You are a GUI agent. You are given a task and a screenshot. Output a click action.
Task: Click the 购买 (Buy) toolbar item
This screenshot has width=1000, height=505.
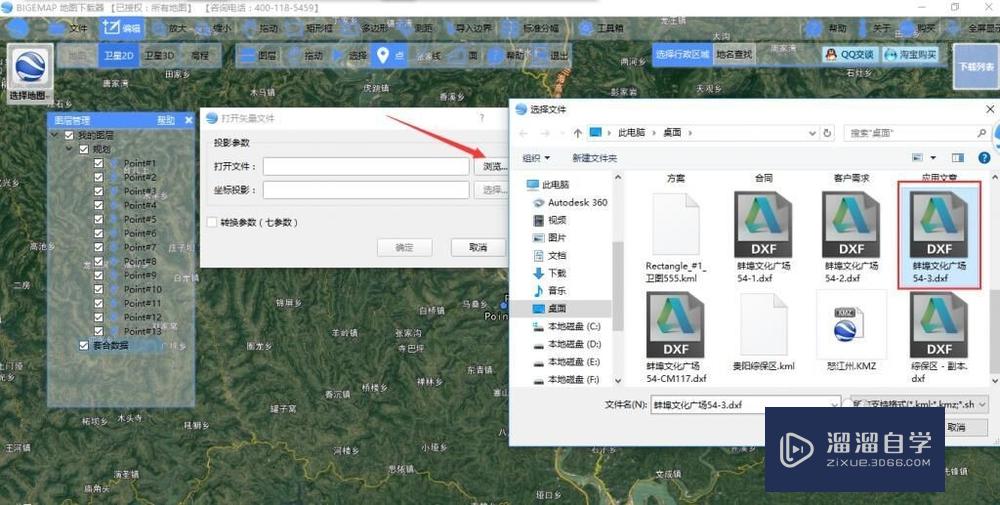click(x=917, y=29)
